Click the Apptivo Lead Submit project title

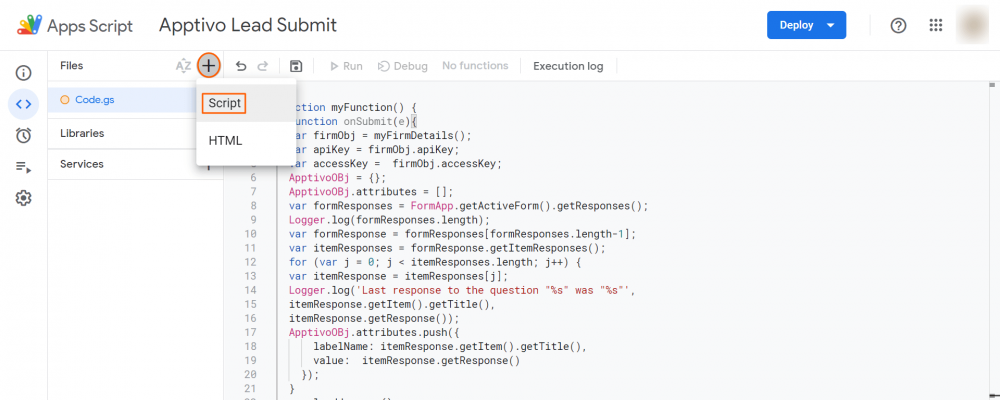click(x=248, y=25)
